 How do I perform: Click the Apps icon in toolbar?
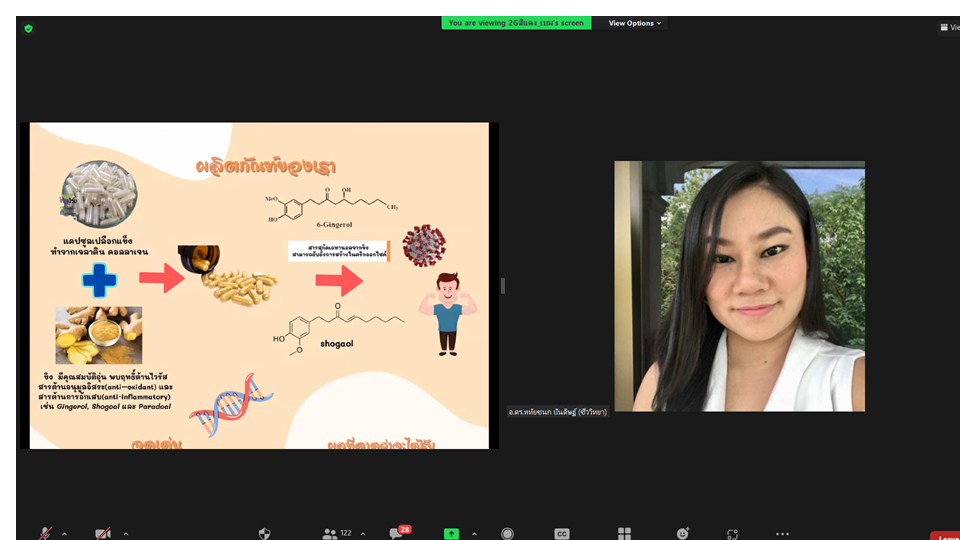tap(733, 534)
